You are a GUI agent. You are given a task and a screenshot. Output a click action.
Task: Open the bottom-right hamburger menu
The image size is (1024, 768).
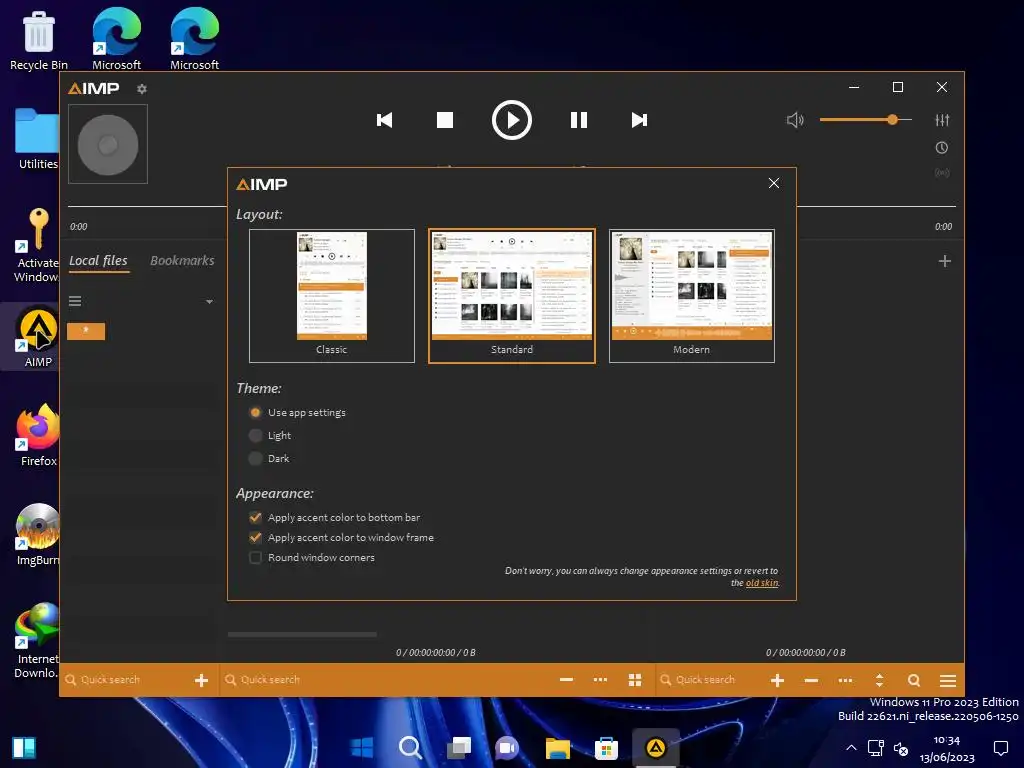(x=948, y=680)
